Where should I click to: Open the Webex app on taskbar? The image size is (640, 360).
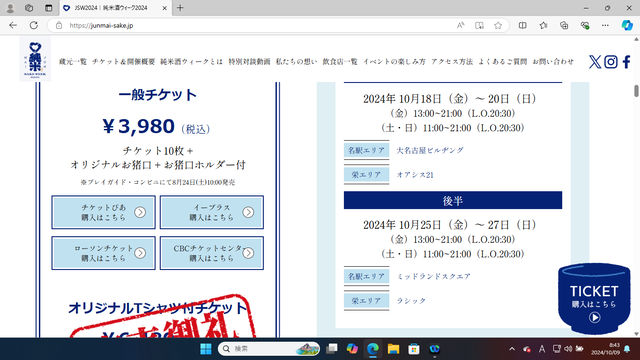click(x=435, y=349)
